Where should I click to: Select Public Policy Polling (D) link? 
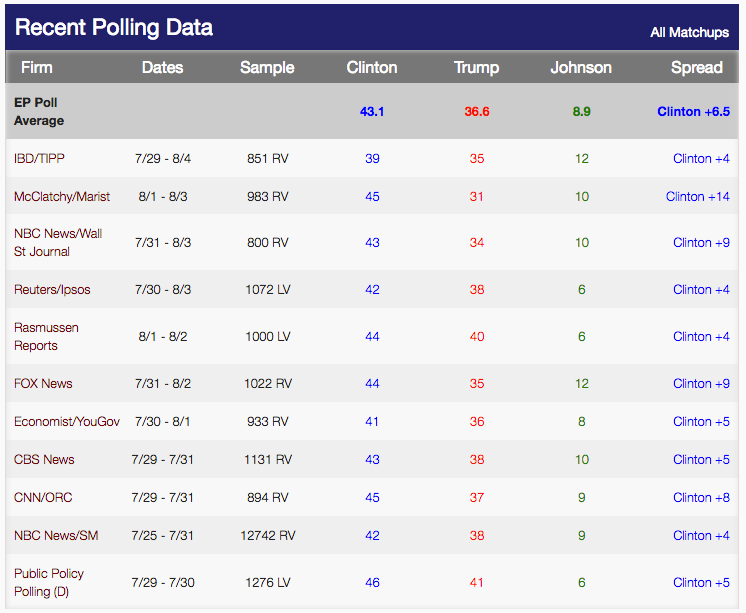point(49,583)
